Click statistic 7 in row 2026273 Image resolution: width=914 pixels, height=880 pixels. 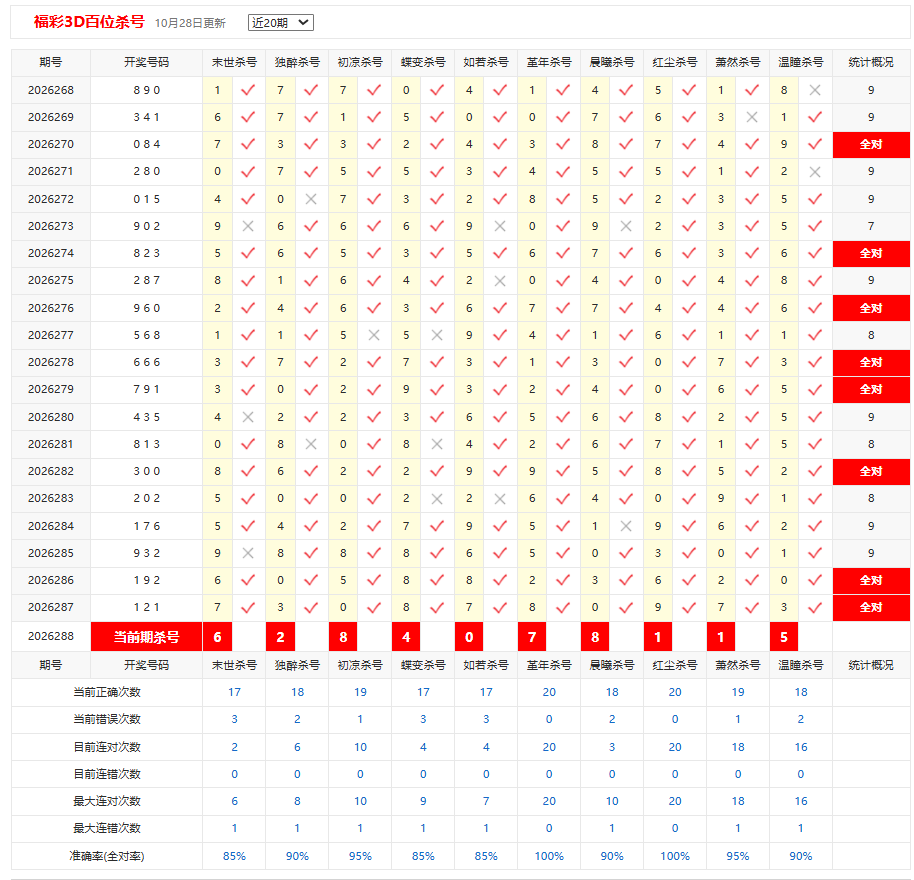click(871, 226)
